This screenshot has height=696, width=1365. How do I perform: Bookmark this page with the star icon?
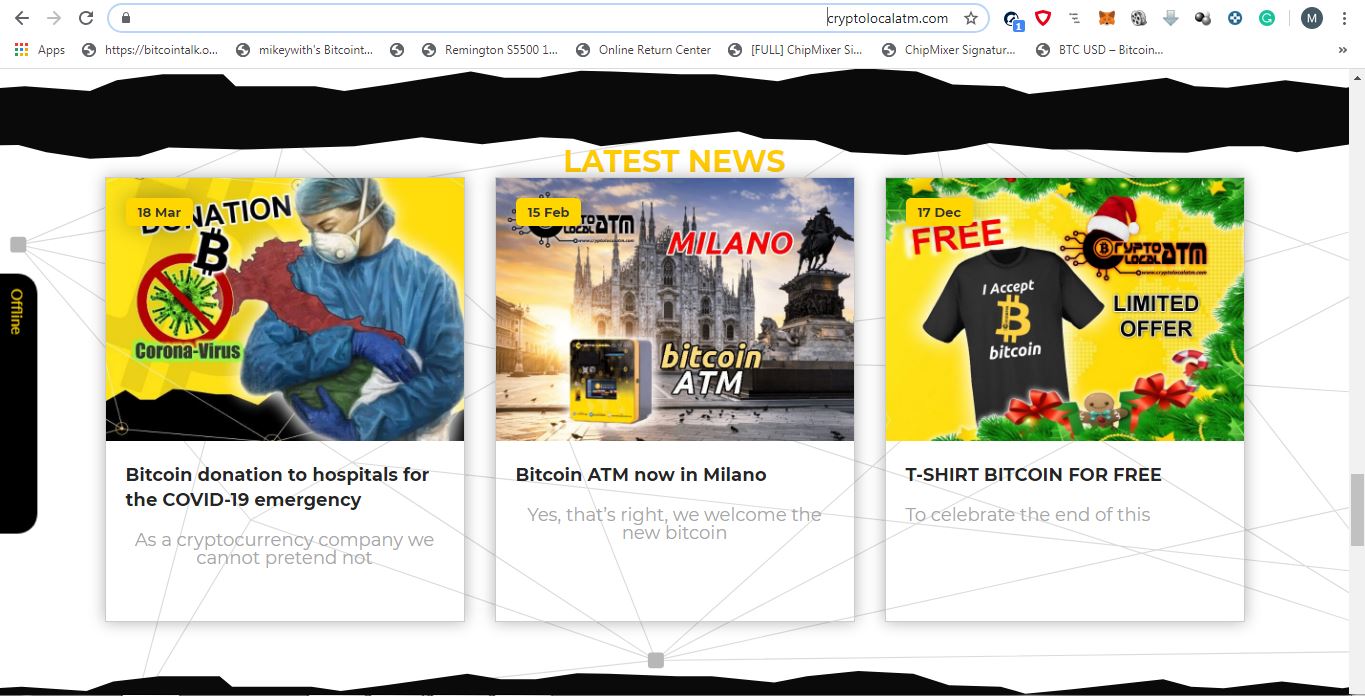[x=970, y=18]
